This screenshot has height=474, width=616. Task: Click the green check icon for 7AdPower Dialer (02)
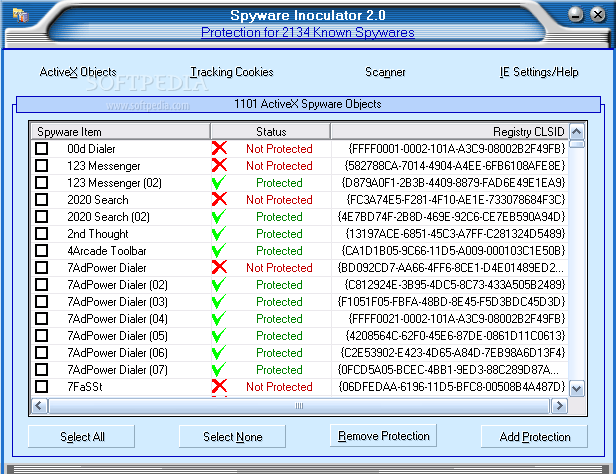pyautogui.click(x=219, y=284)
